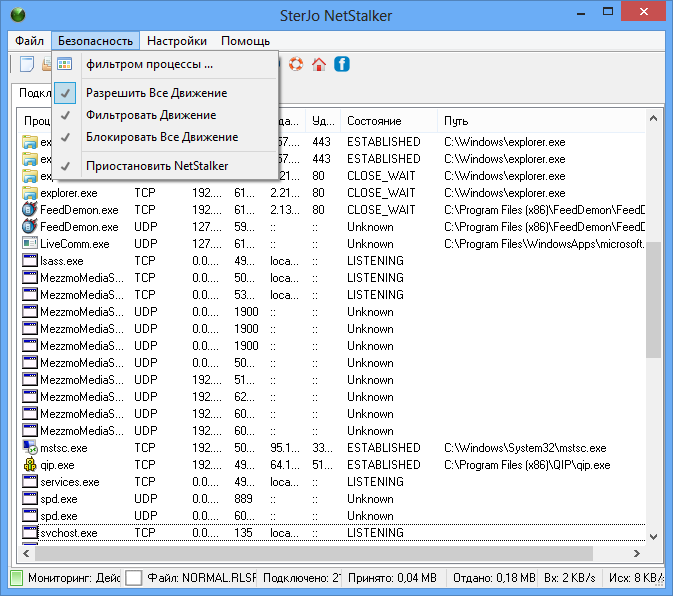Click the lsass.exe process icon

click(x=30, y=260)
